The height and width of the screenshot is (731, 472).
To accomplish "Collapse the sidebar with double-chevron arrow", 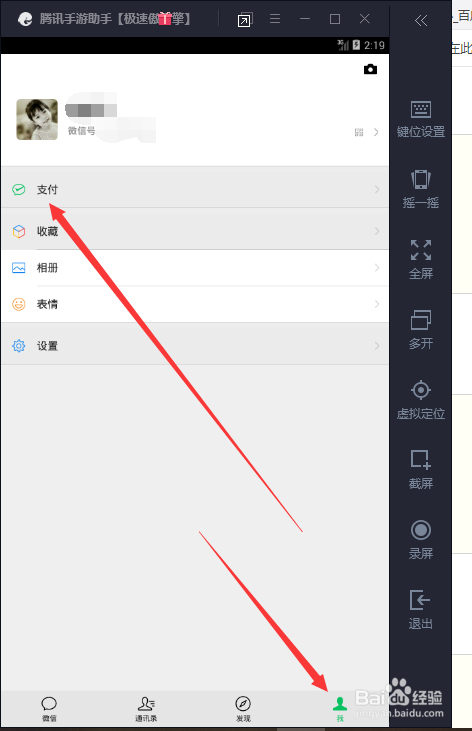I will (x=421, y=20).
